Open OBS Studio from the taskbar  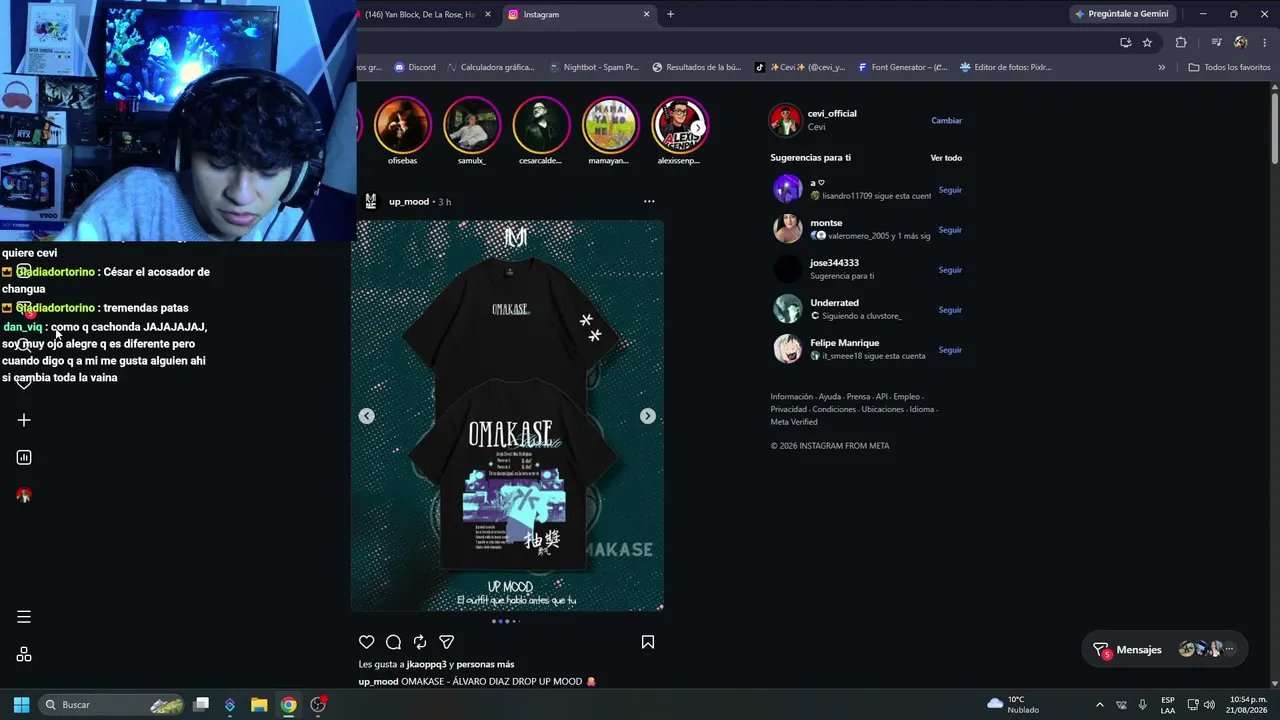point(318,705)
